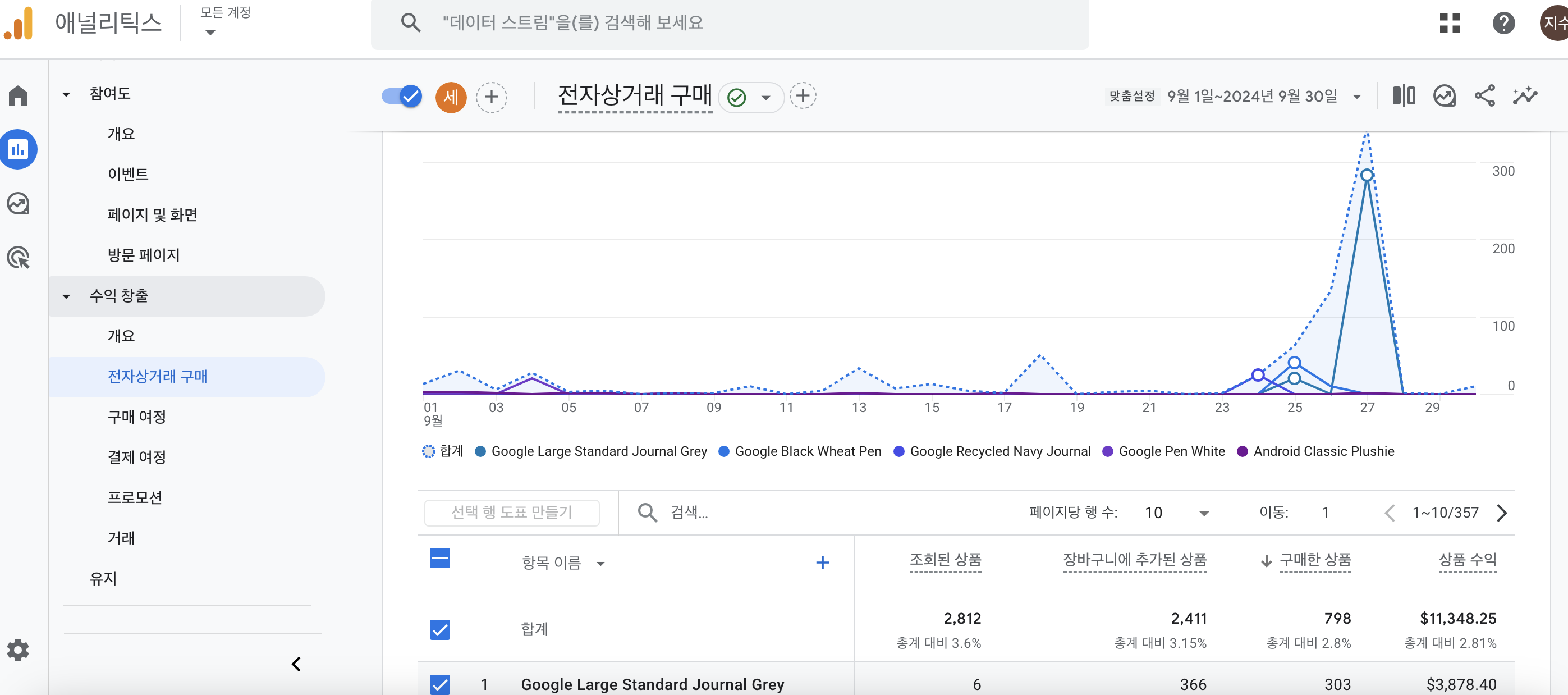Open the help question mark icon

click(x=1503, y=23)
